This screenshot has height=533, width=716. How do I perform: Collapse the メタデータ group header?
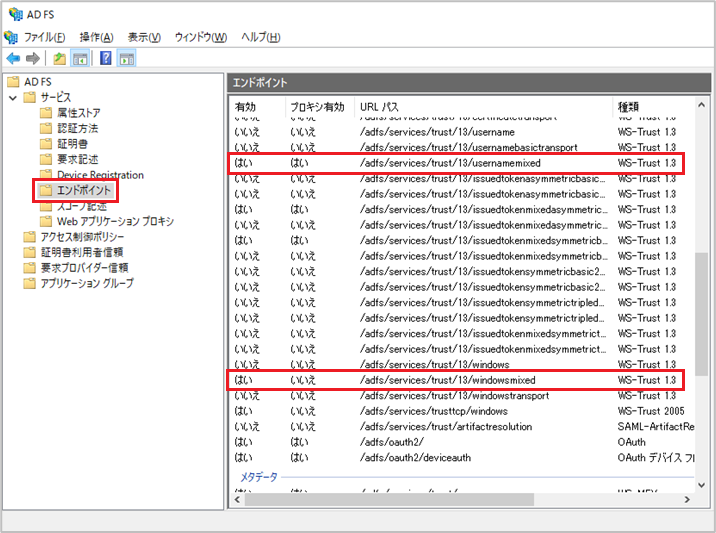[258, 477]
